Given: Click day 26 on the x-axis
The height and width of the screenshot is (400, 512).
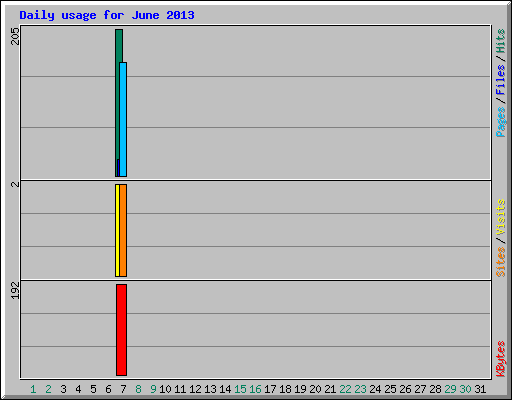Looking at the screenshot, I should [x=405, y=389].
